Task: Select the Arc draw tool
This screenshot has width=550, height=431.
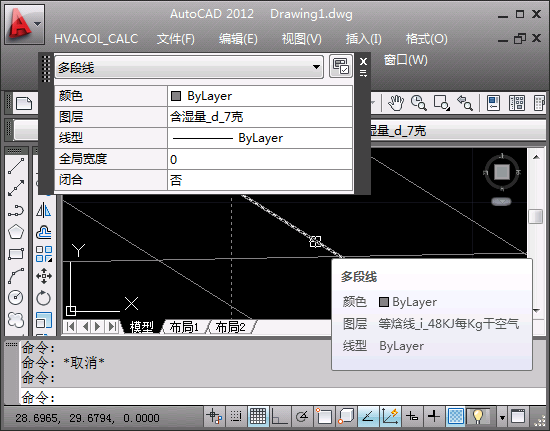Action: (x=16, y=276)
